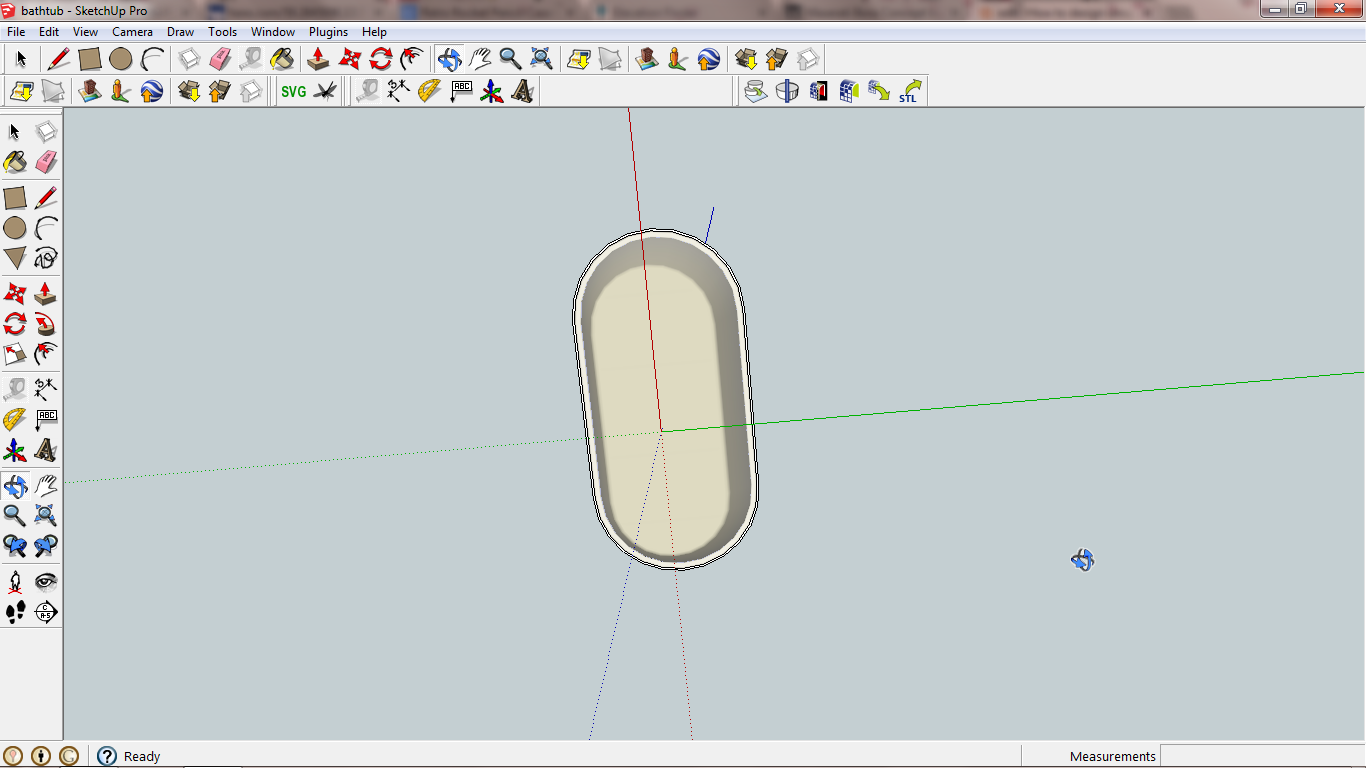Viewport: 1366px width, 768px height.
Task: Click the grid with green curved arrow icon
Action: (880, 91)
